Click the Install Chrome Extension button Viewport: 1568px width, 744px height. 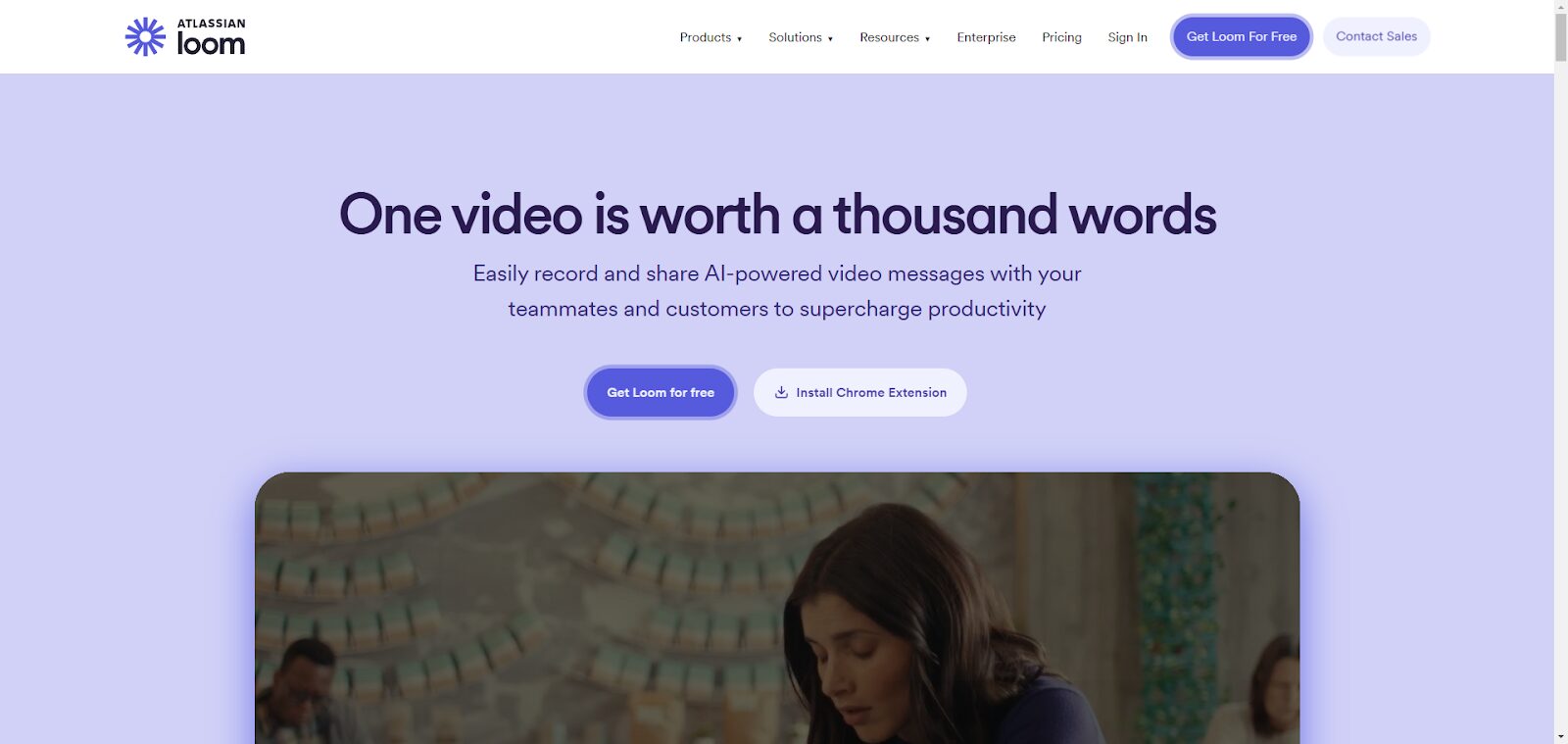(x=859, y=392)
